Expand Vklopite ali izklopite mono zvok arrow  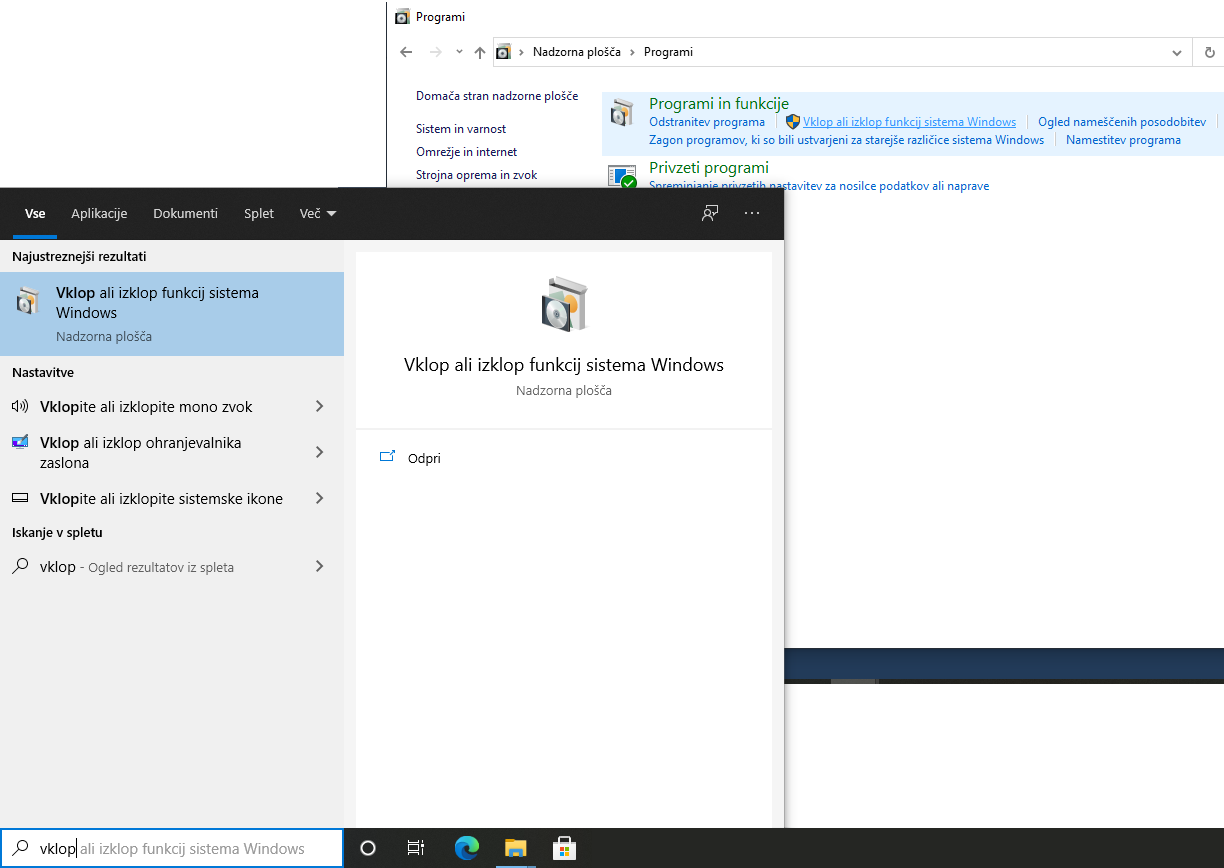(319, 406)
